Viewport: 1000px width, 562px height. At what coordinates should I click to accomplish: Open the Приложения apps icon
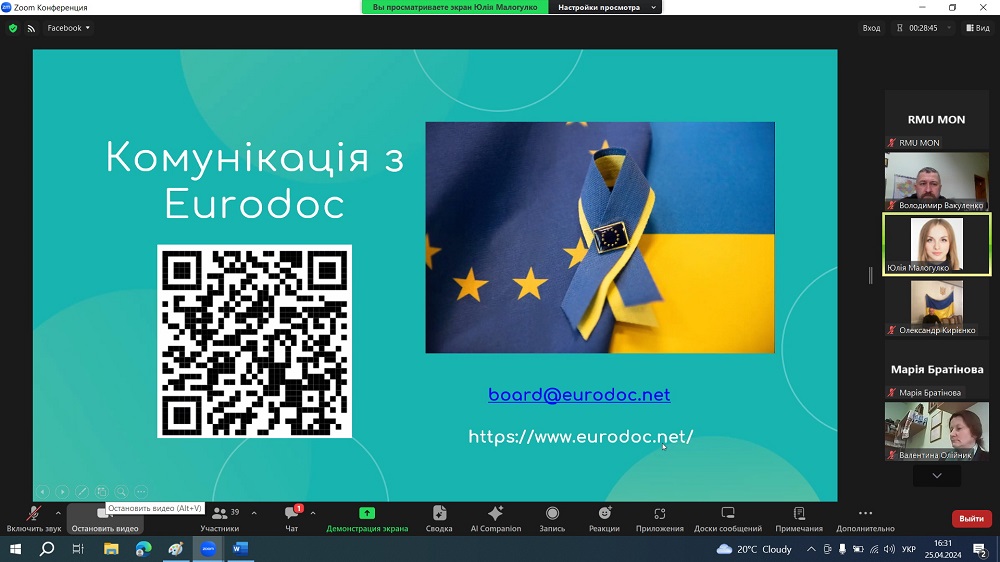(x=659, y=513)
